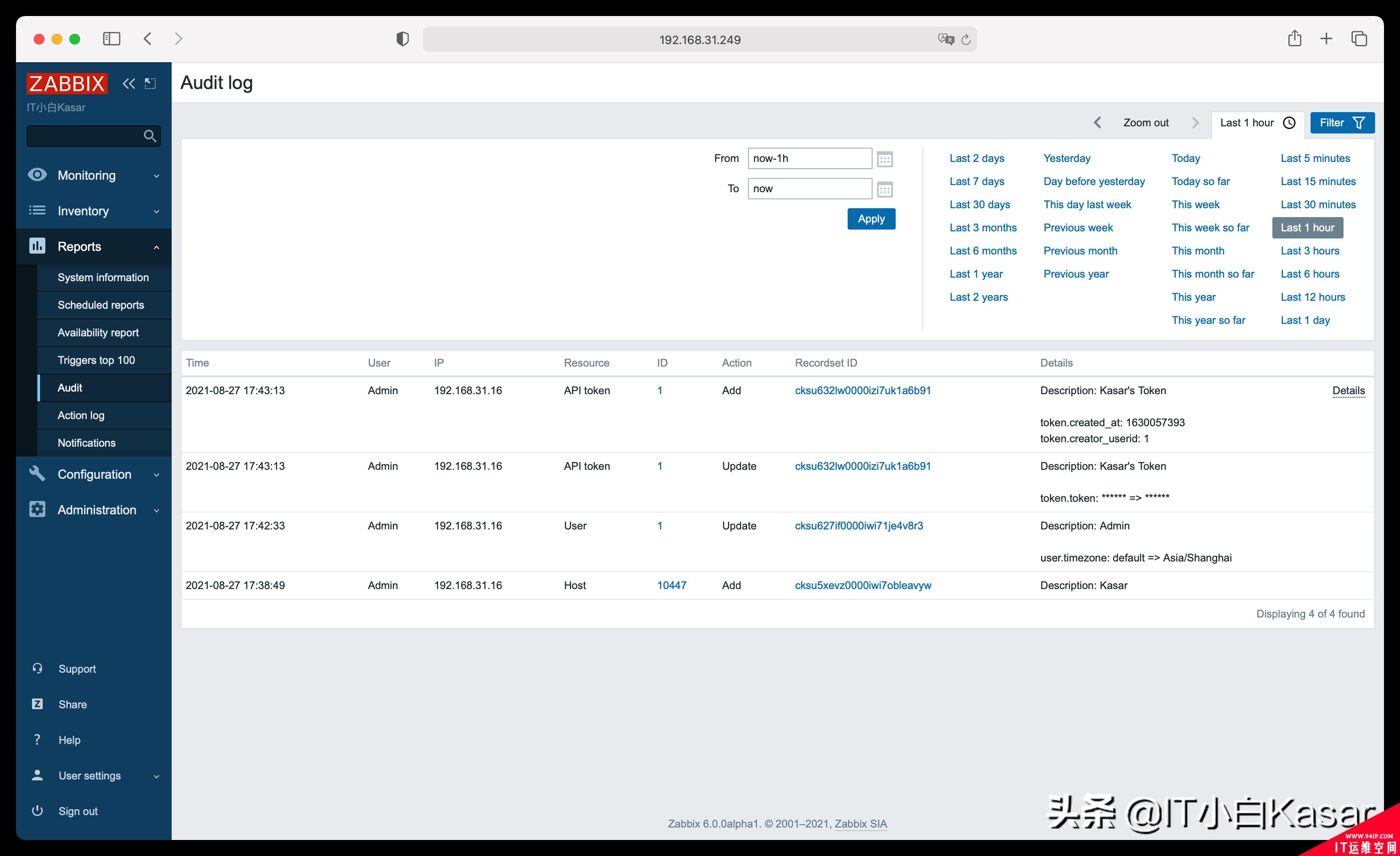This screenshot has width=1400, height=856.
Task: Go back in Safari
Action: click(148, 39)
